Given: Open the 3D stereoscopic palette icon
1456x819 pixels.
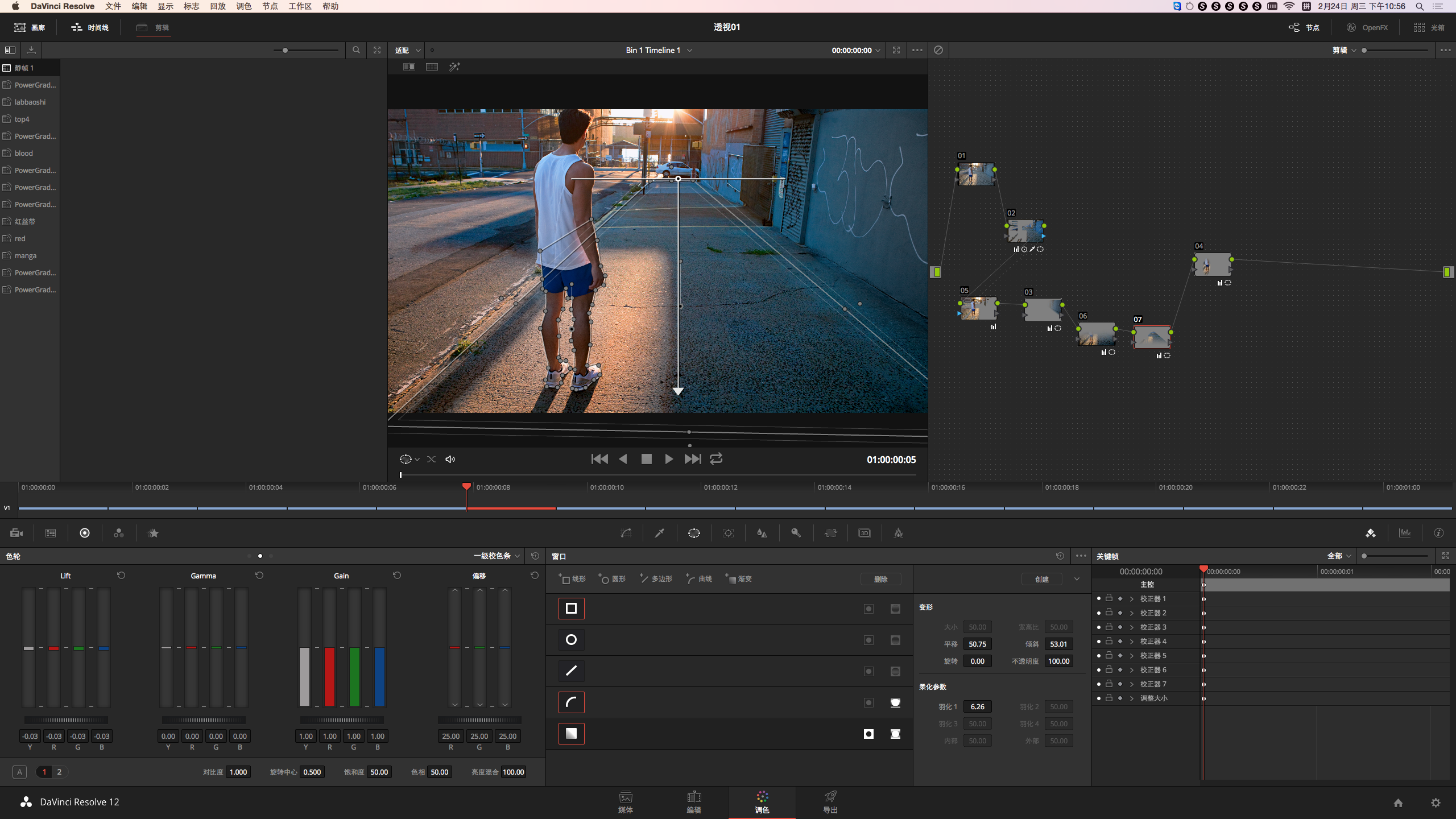Looking at the screenshot, I should click(864, 533).
